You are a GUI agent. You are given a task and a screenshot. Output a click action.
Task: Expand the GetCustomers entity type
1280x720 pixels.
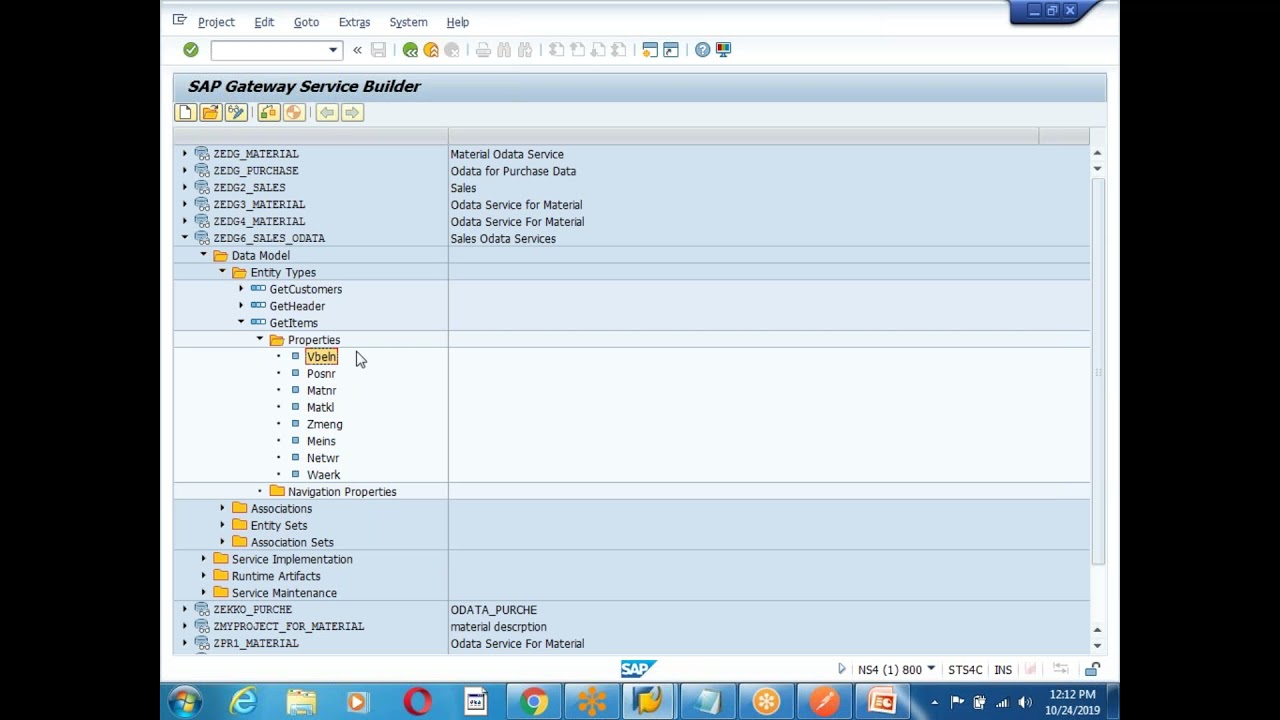coord(241,289)
